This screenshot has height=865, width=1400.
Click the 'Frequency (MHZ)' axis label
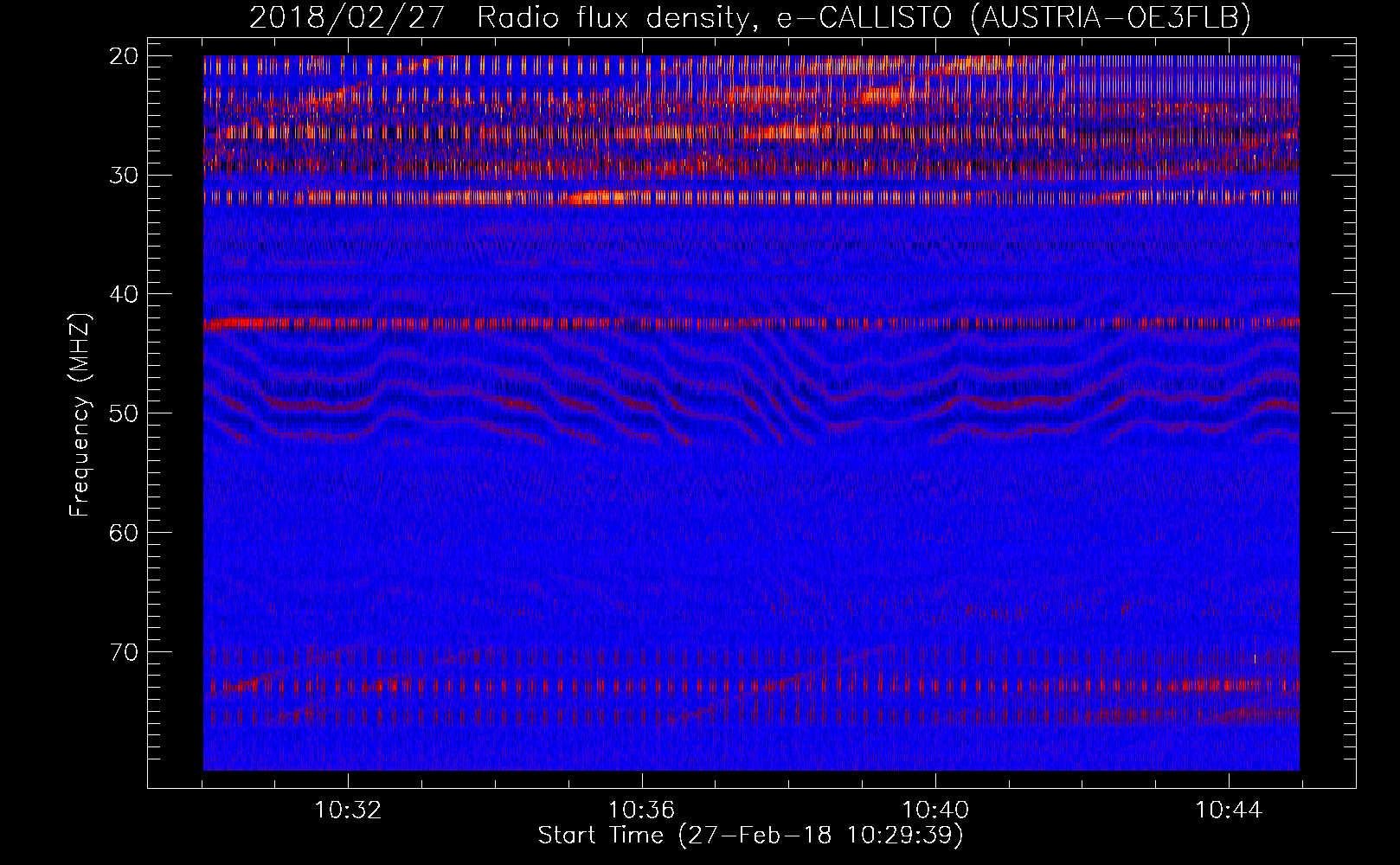tap(80, 415)
